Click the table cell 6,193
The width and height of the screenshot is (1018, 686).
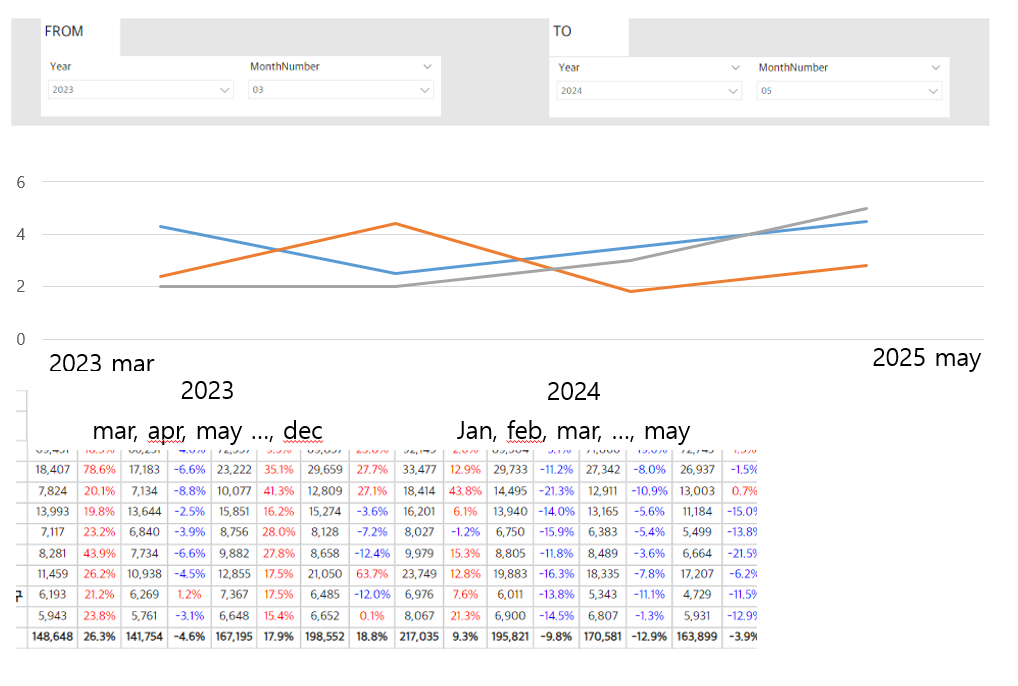pyautogui.click(x=53, y=594)
